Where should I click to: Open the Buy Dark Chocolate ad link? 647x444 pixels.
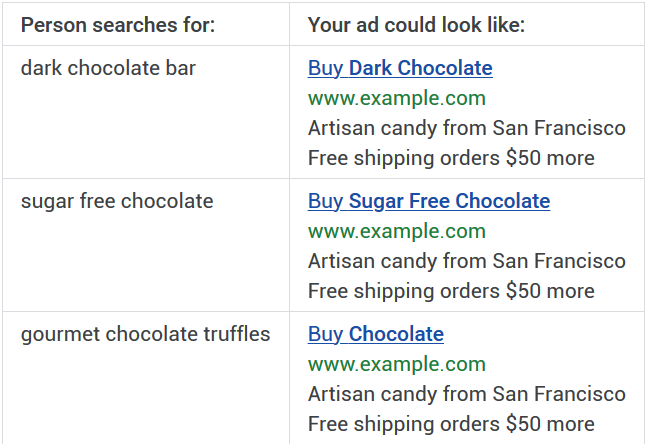[400, 68]
